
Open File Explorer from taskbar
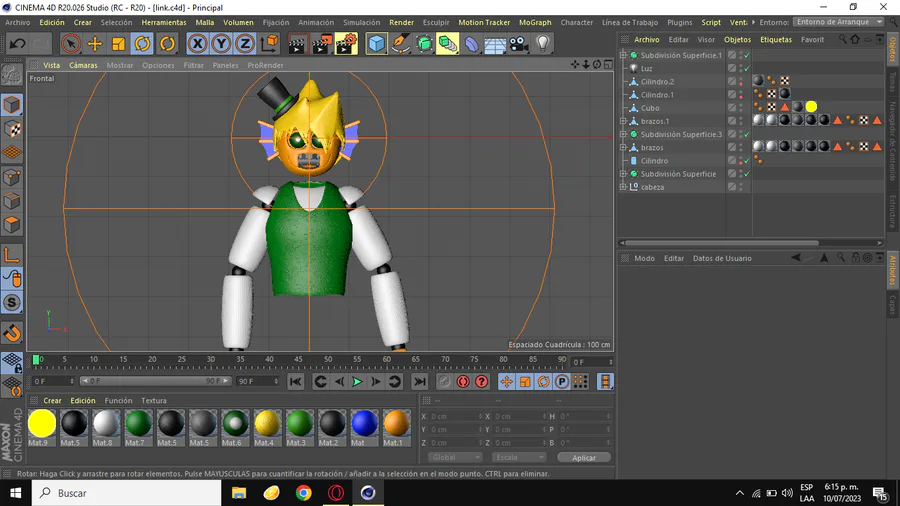[x=239, y=493]
